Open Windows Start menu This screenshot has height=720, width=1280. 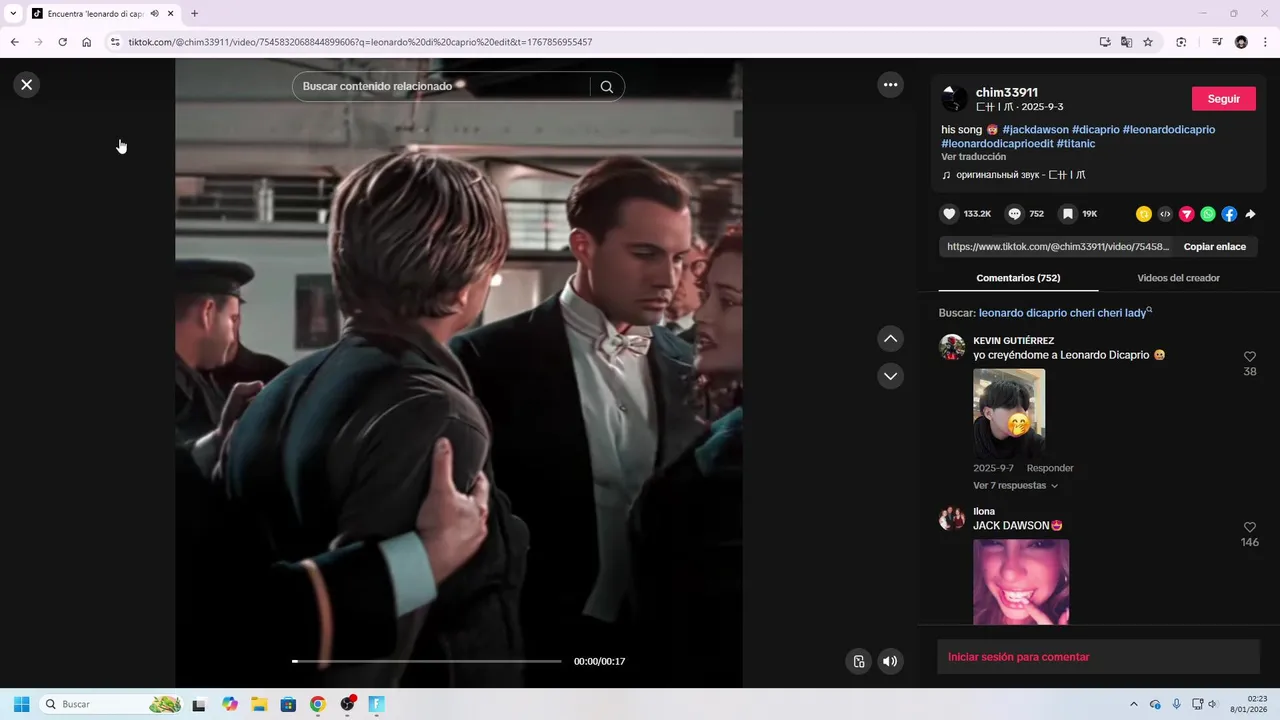[21, 704]
